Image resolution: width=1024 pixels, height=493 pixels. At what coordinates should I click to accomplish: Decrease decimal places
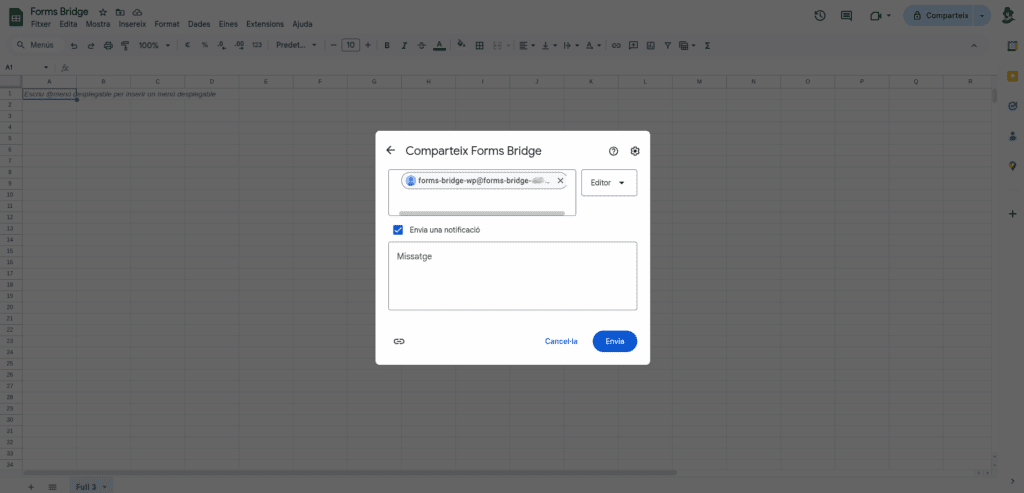(x=221, y=46)
